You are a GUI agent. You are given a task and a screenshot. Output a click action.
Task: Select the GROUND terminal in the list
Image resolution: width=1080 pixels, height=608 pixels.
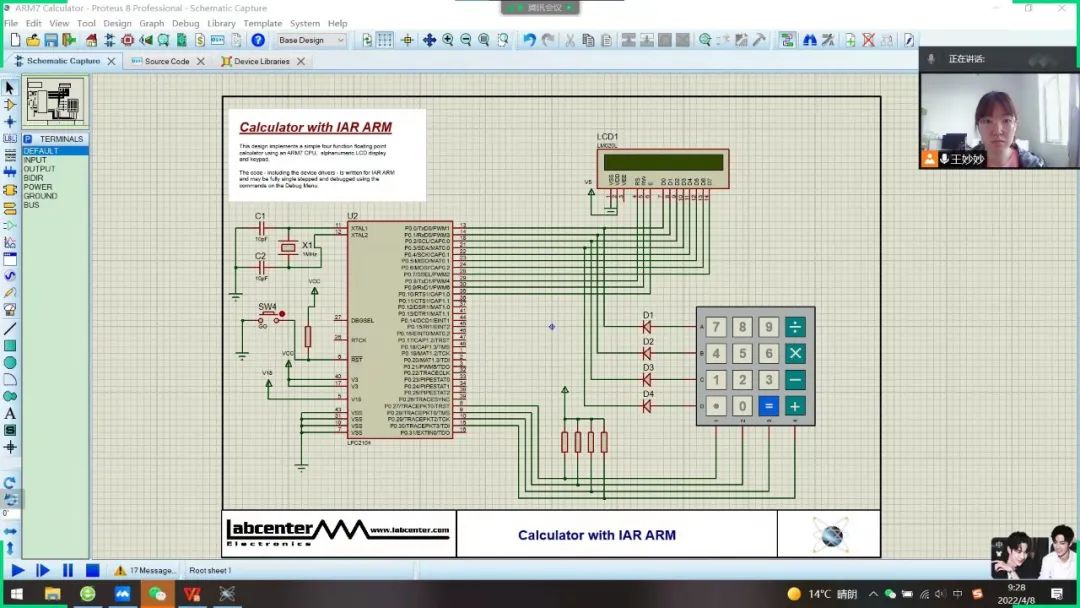click(41, 196)
